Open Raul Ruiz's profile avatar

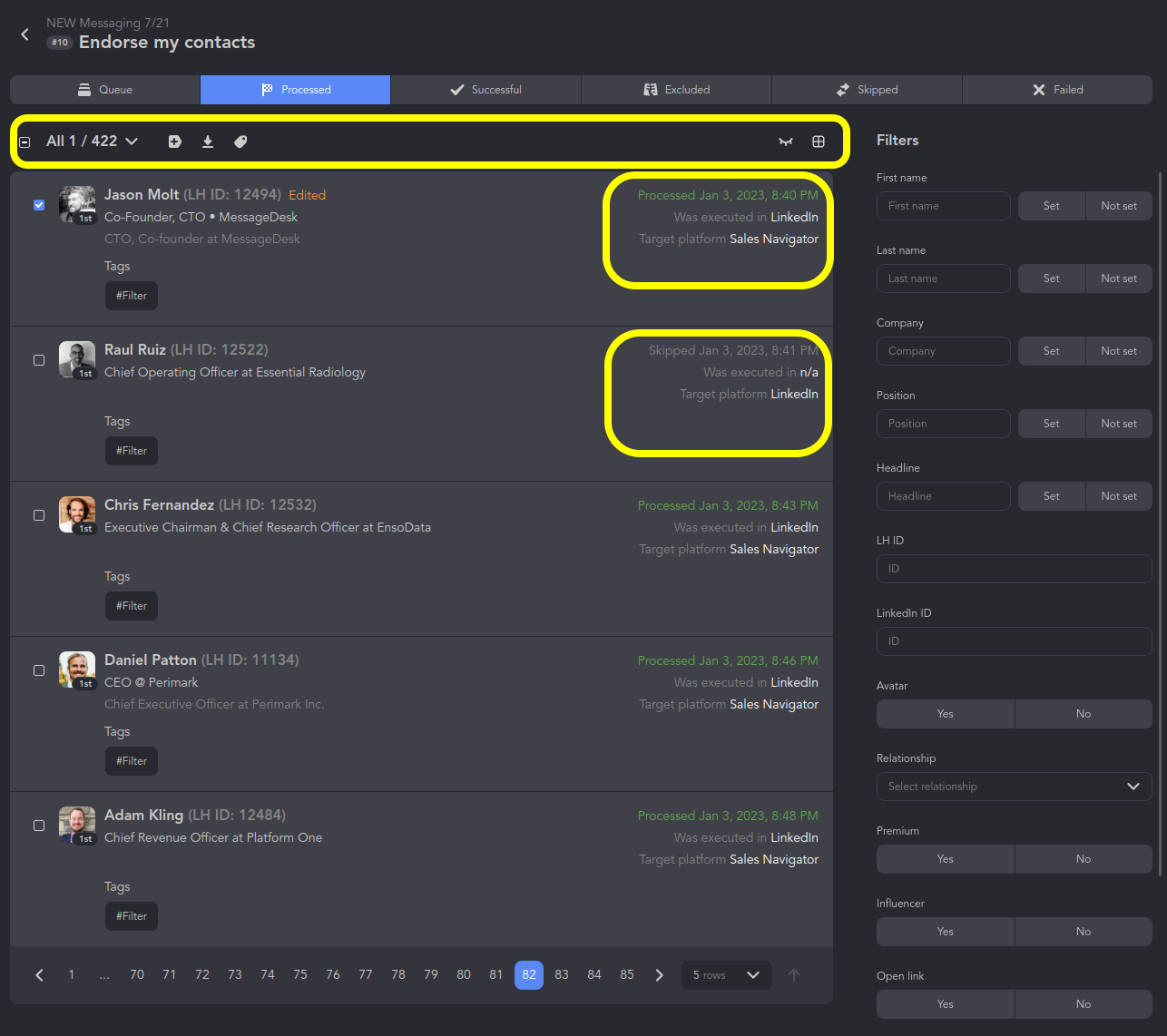click(77, 360)
